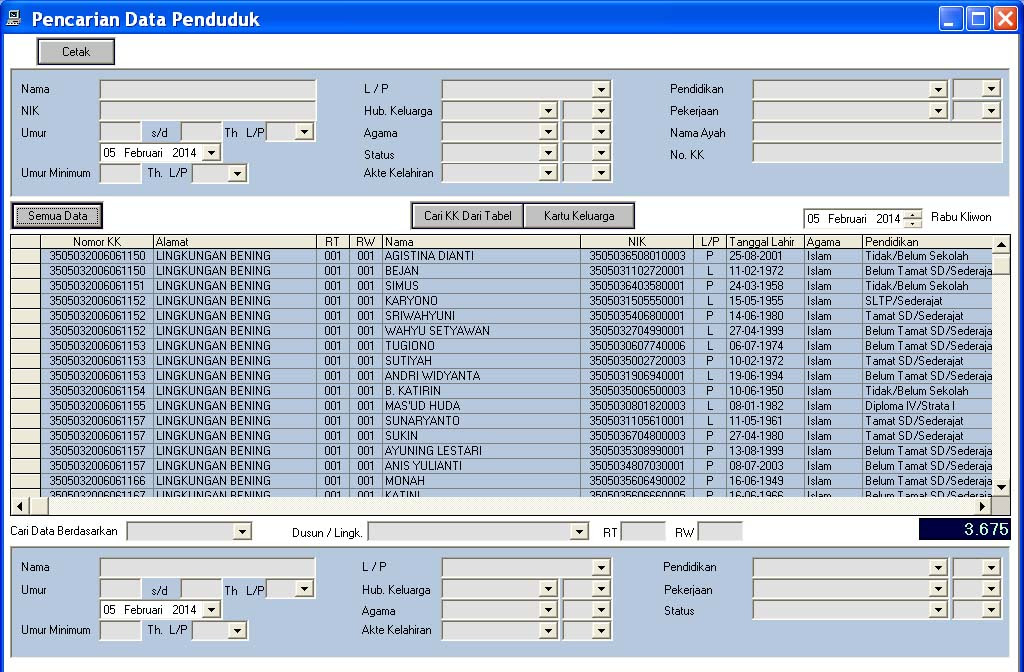Open the Kartu Keluarga button
Viewport: 1024px width, 672px height.
579,216
